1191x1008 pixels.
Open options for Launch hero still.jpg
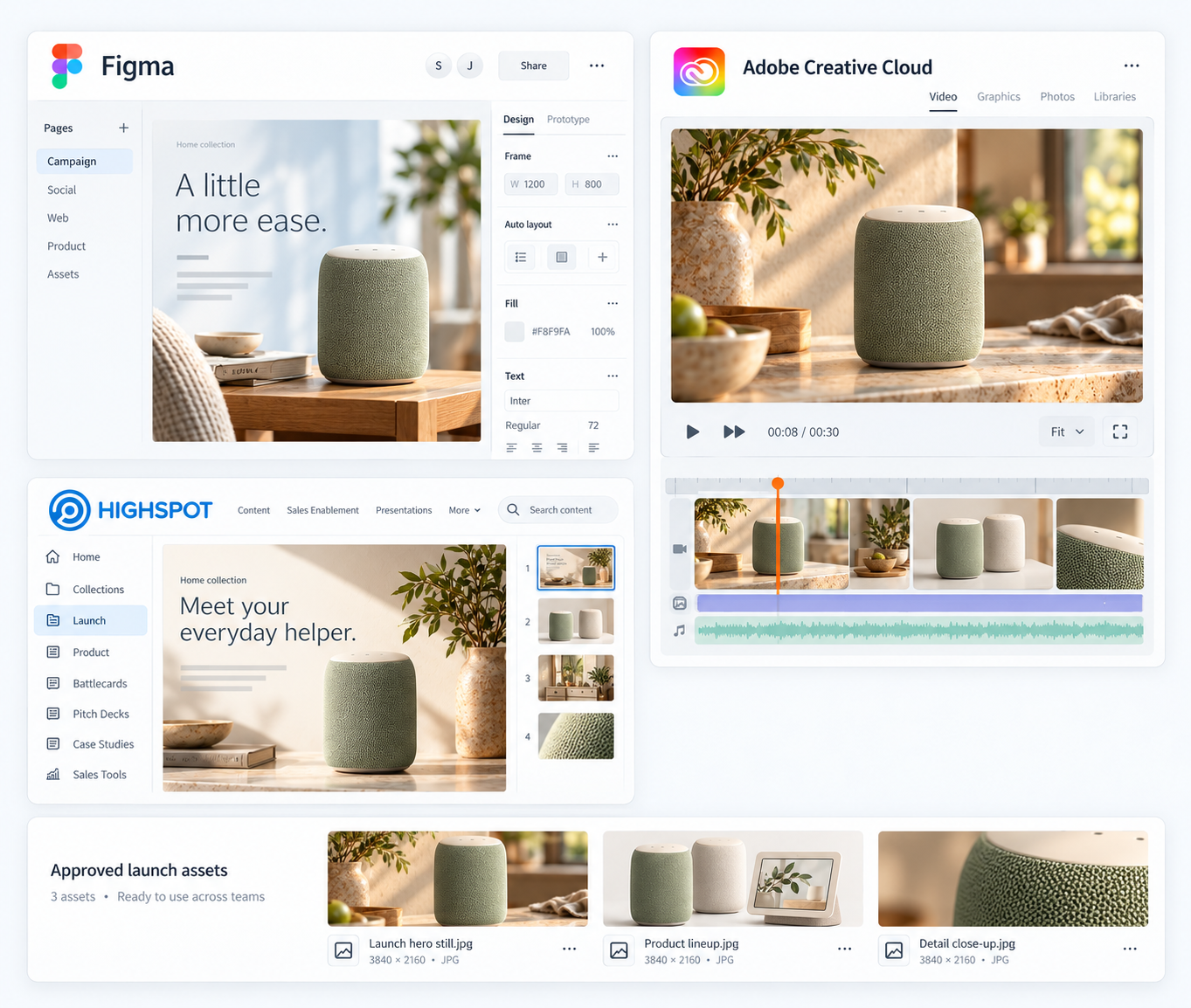[570, 949]
